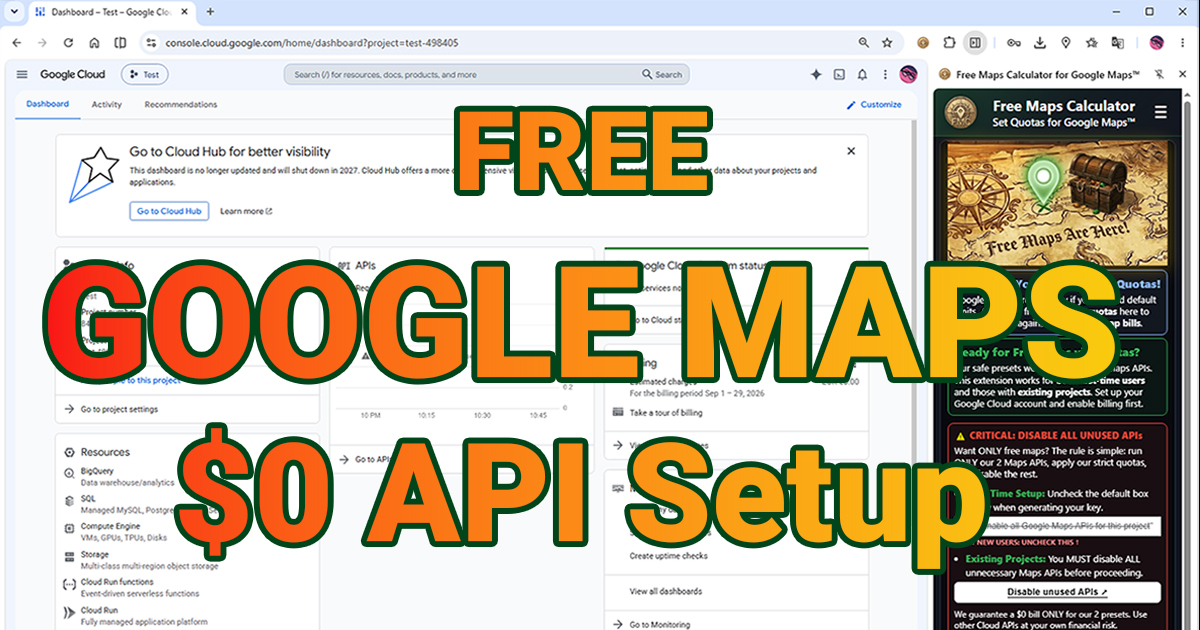The image size is (1200, 630).
Task: Focus the resources and docs search field
Action: pyautogui.click(x=462, y=74)
